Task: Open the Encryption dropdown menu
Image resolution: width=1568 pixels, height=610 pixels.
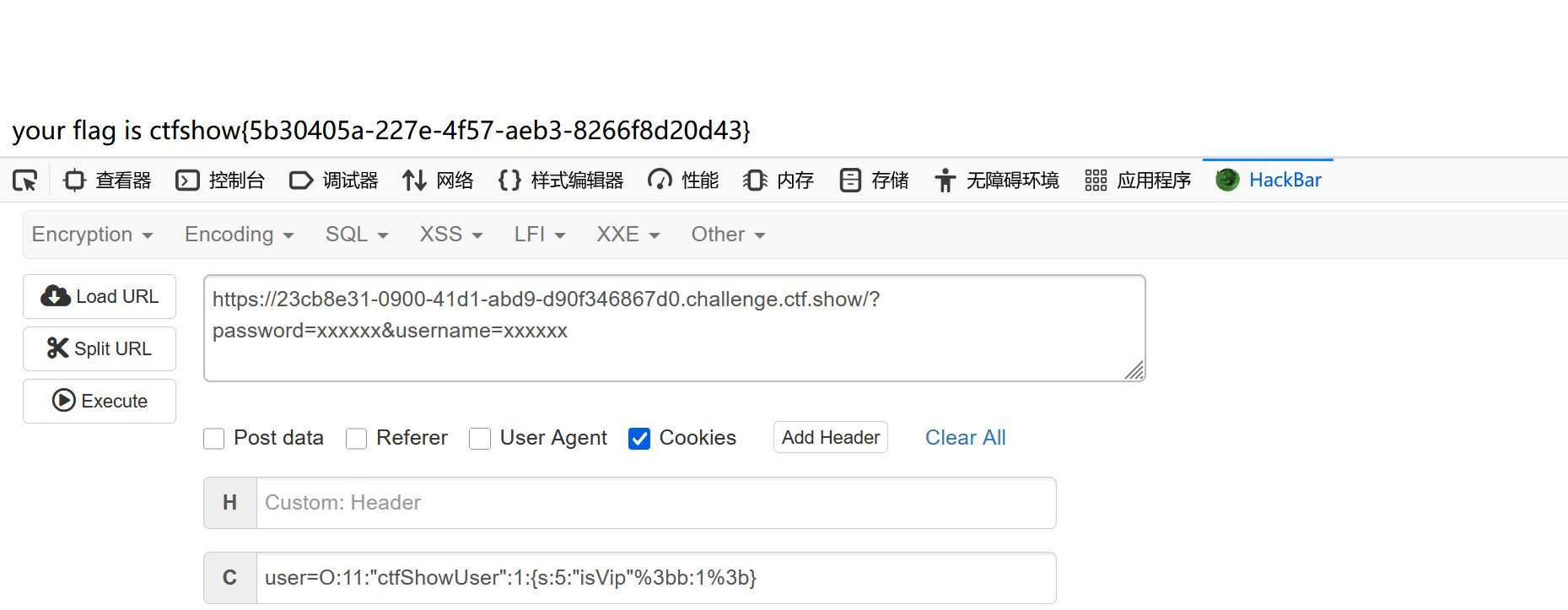Action: [x=93, y=234]
